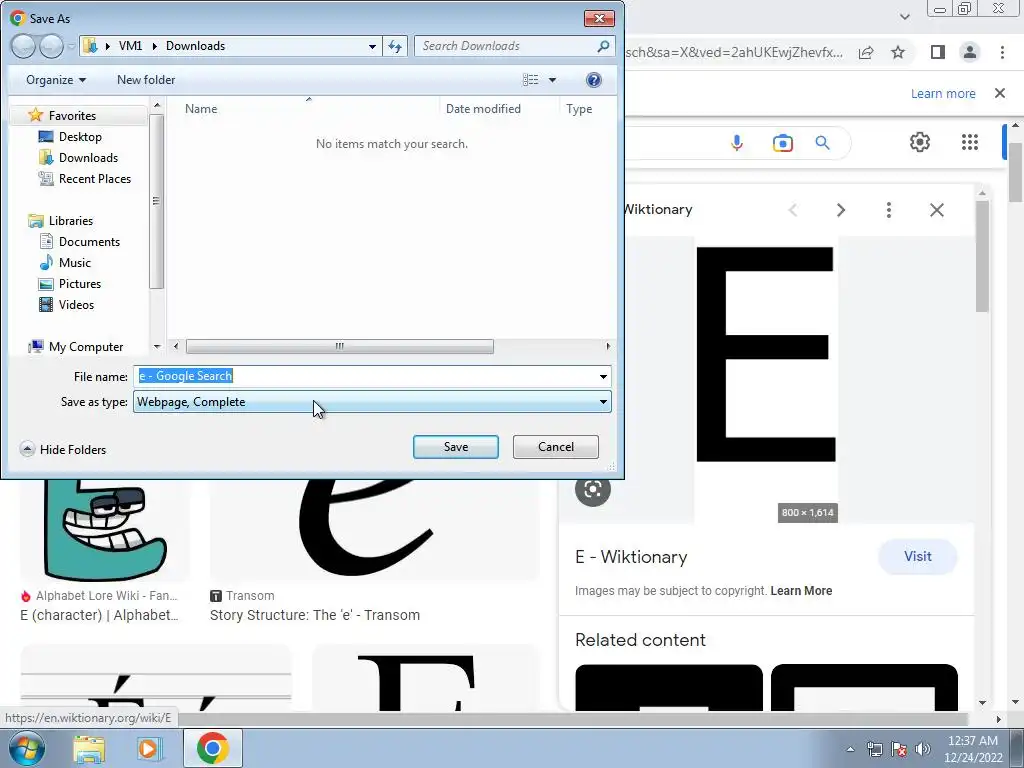This screenshot has width=1024, height=768.
Task: Open Windows Media Player from taskbar
Action: pos(149,748)
